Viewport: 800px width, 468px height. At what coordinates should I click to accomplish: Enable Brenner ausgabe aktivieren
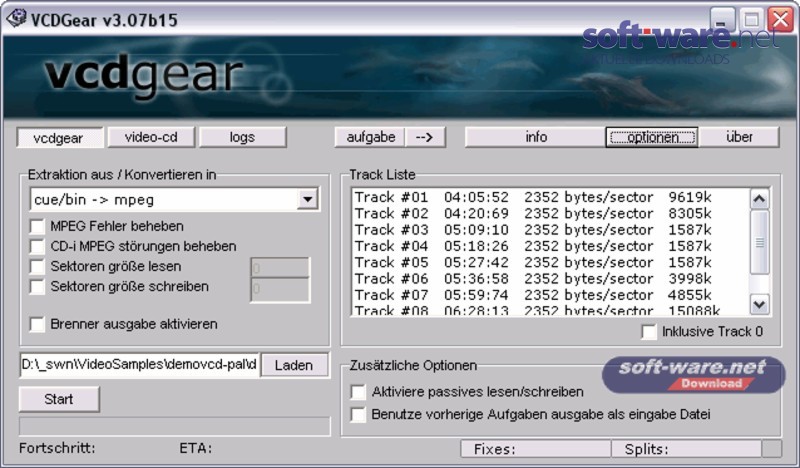point(37,324)
